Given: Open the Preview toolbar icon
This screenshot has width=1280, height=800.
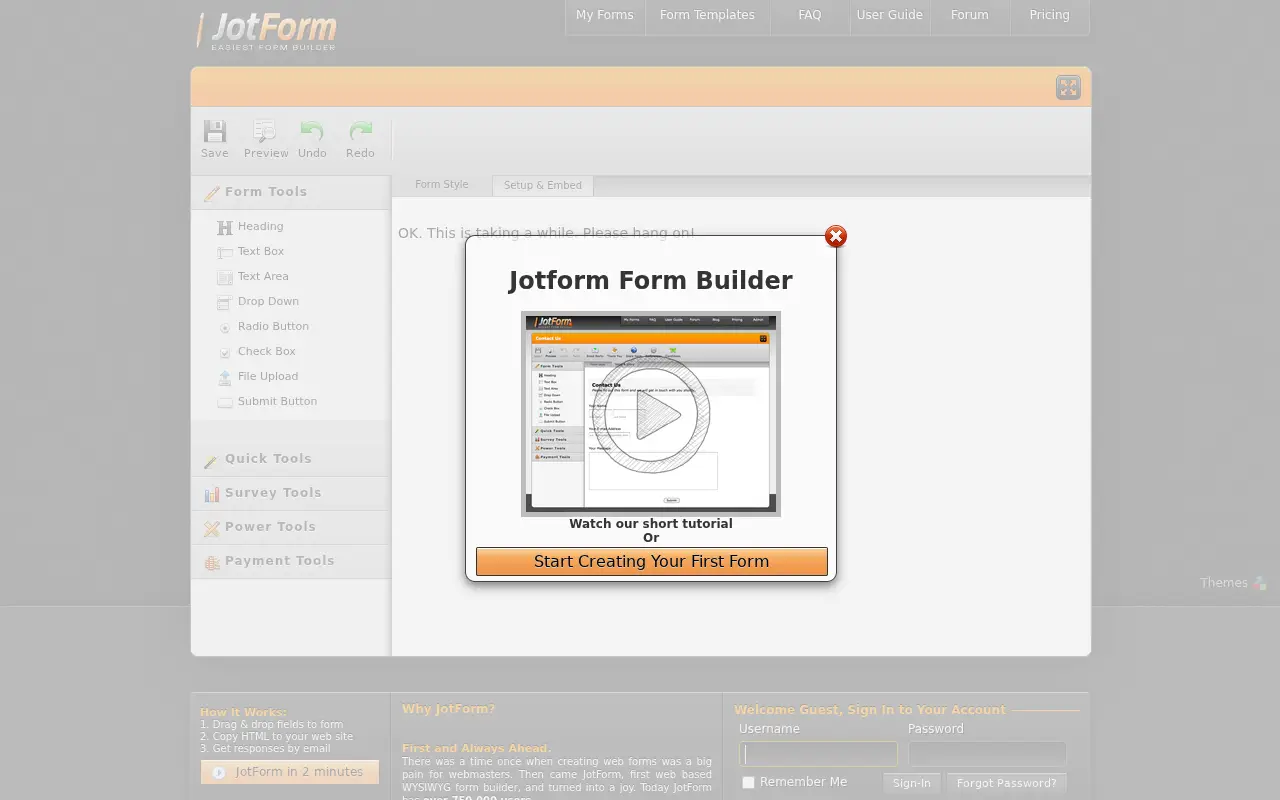Looking at the screenshot, I should coord(265,132).
